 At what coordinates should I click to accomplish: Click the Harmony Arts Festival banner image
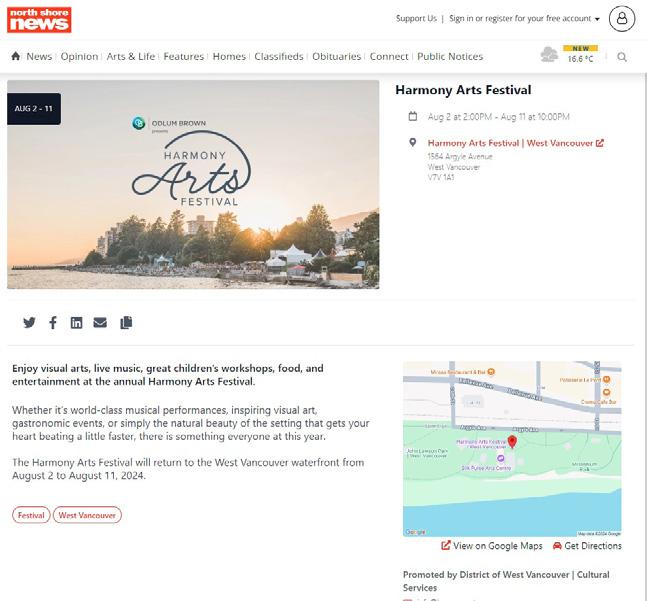193,184
